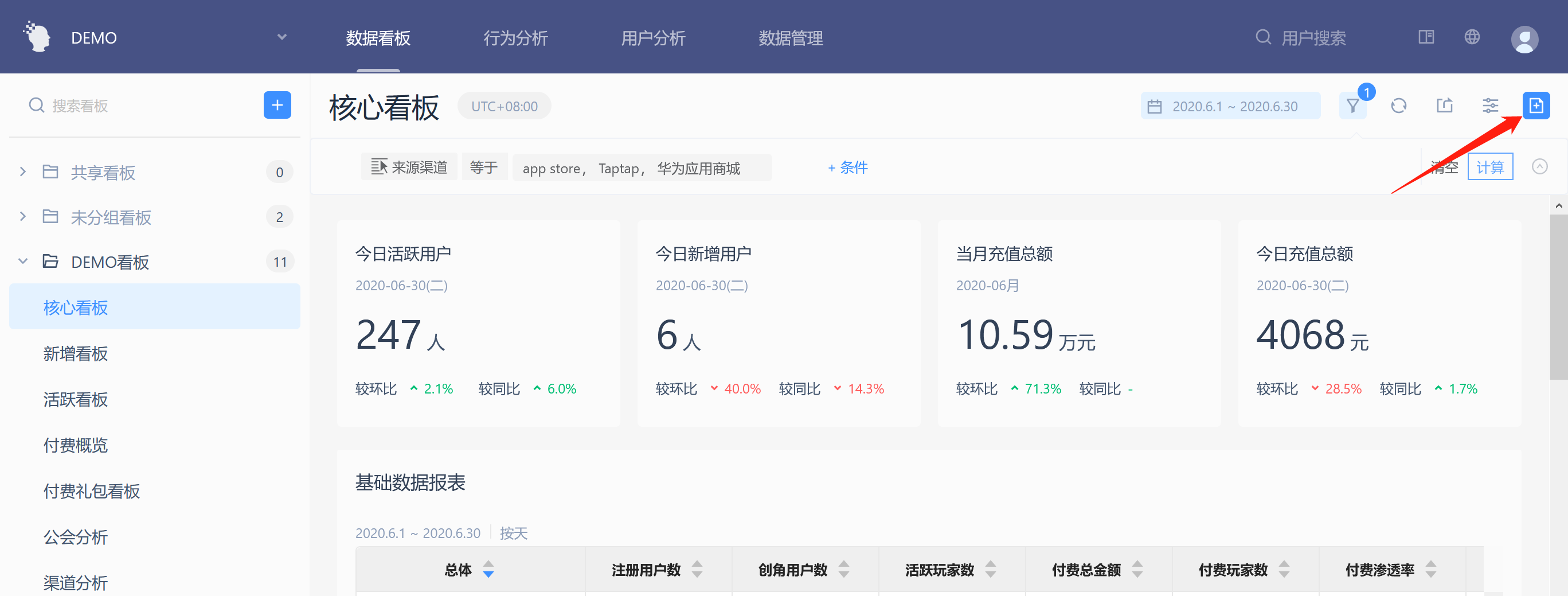Open the 行为分析 menu

tap(515, 38)
